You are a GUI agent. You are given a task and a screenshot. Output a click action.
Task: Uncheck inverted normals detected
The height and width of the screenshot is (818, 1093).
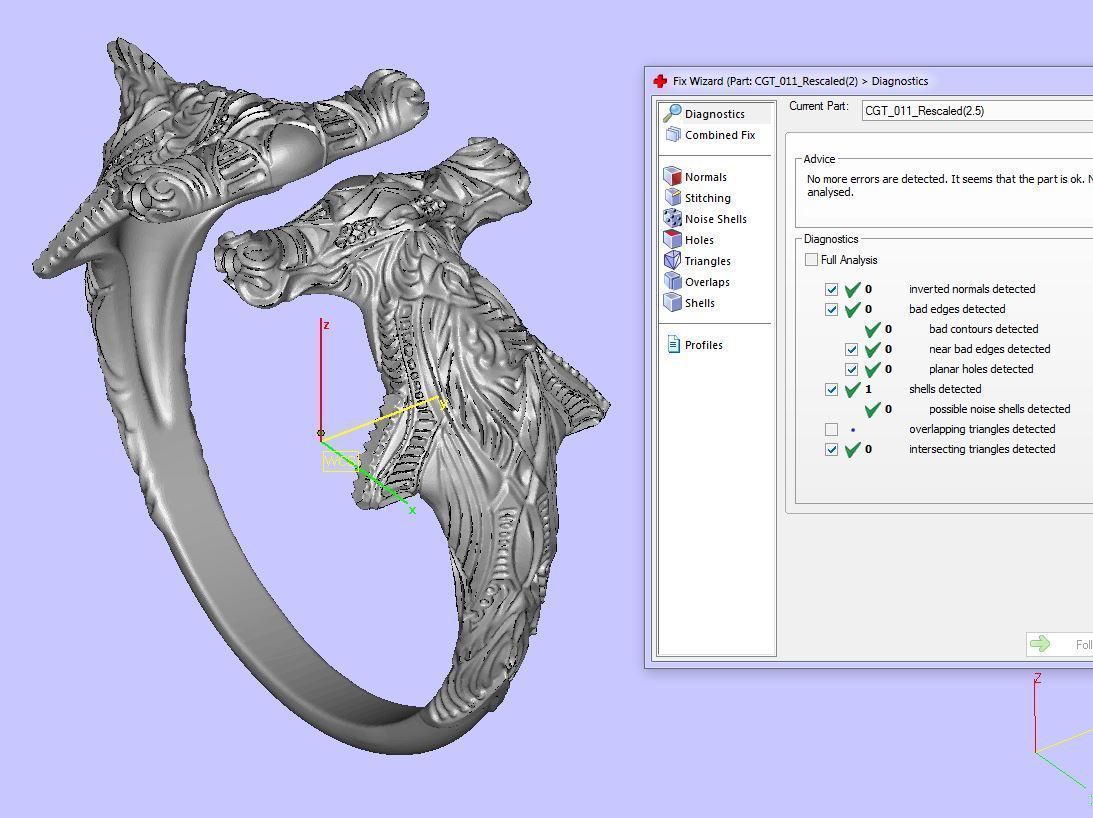tap(832, 289)
